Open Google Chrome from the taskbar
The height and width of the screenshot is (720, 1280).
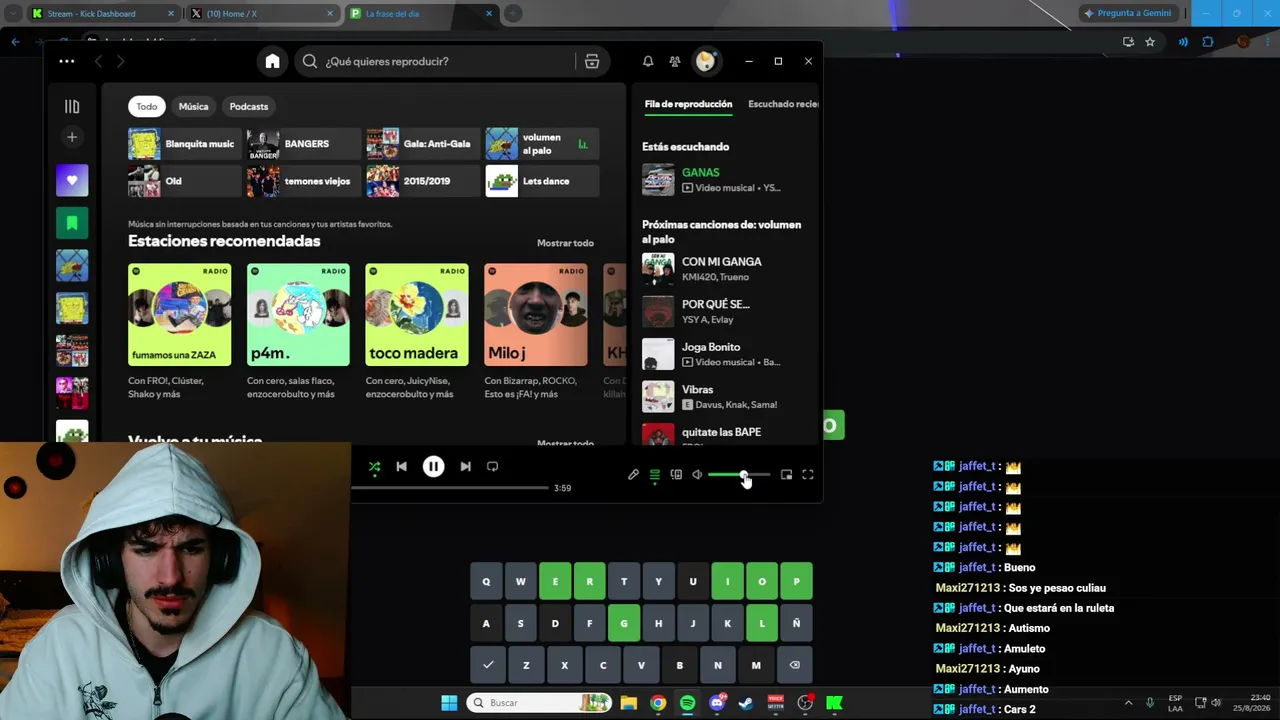click(658, 703)
